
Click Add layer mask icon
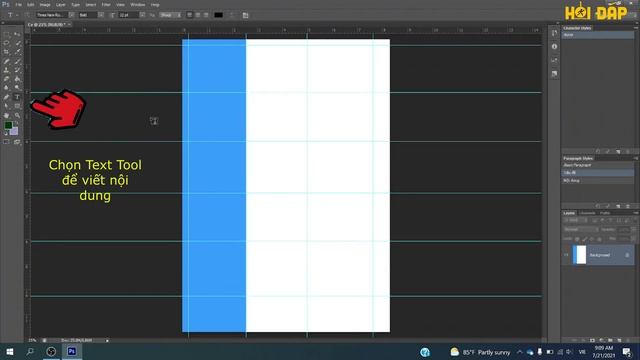coord(592,340)
